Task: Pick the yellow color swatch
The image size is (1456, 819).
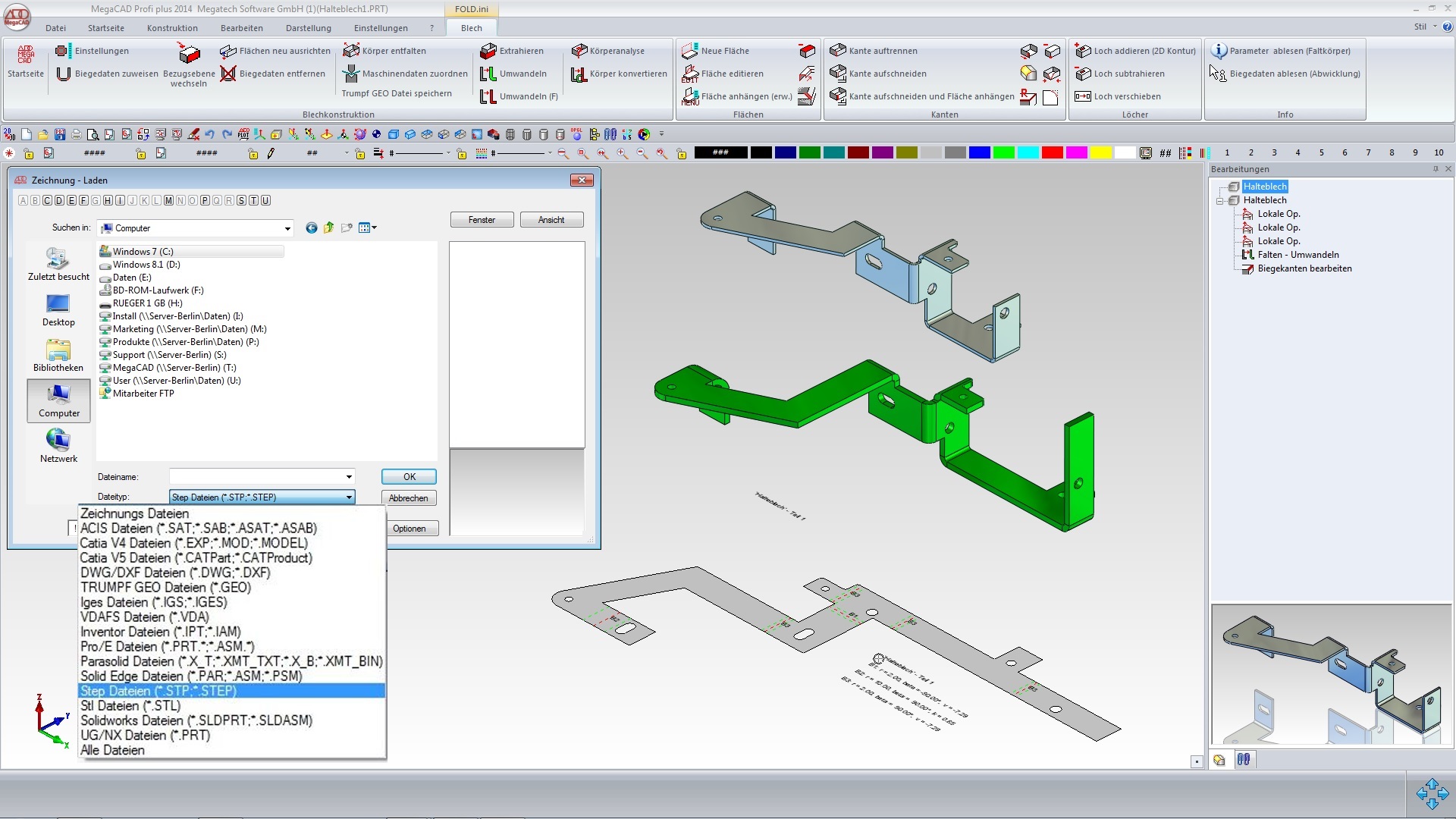Action: click(x=1100, y=153)
